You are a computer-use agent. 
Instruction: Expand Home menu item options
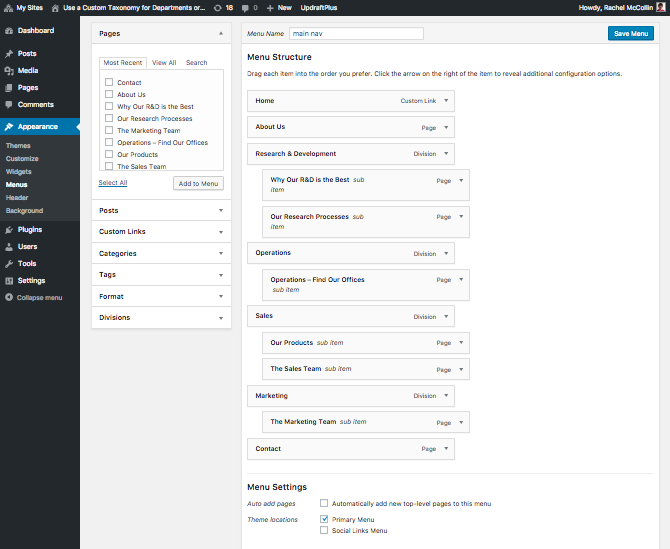[x=446, y=101]
